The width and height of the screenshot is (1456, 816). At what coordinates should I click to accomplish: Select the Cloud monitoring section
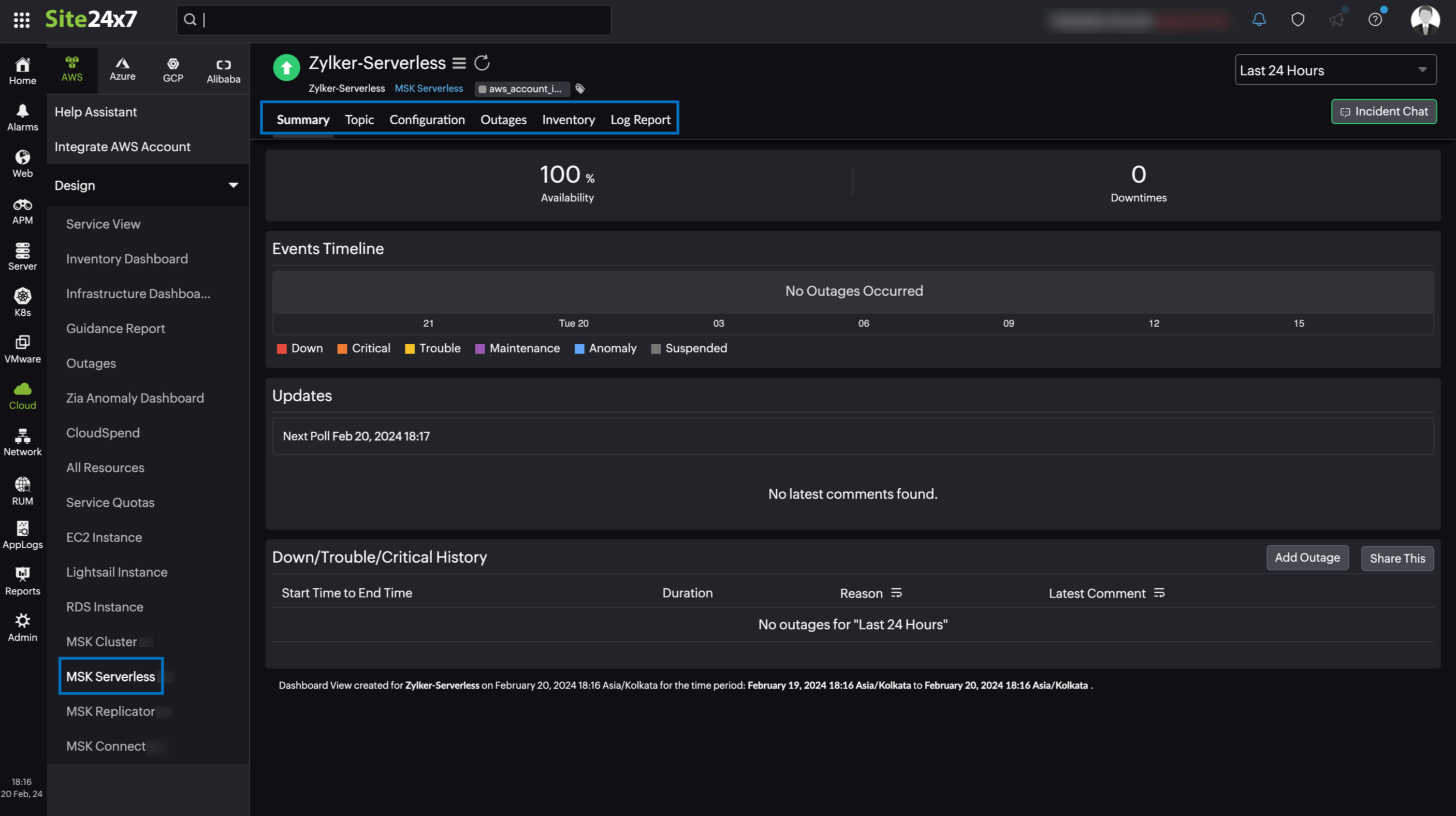coord(22,395)
